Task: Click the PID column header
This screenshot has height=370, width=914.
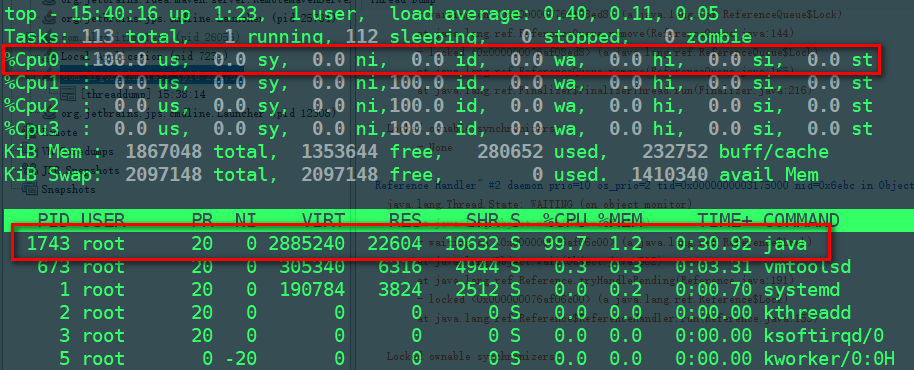Action: (53, 221)
